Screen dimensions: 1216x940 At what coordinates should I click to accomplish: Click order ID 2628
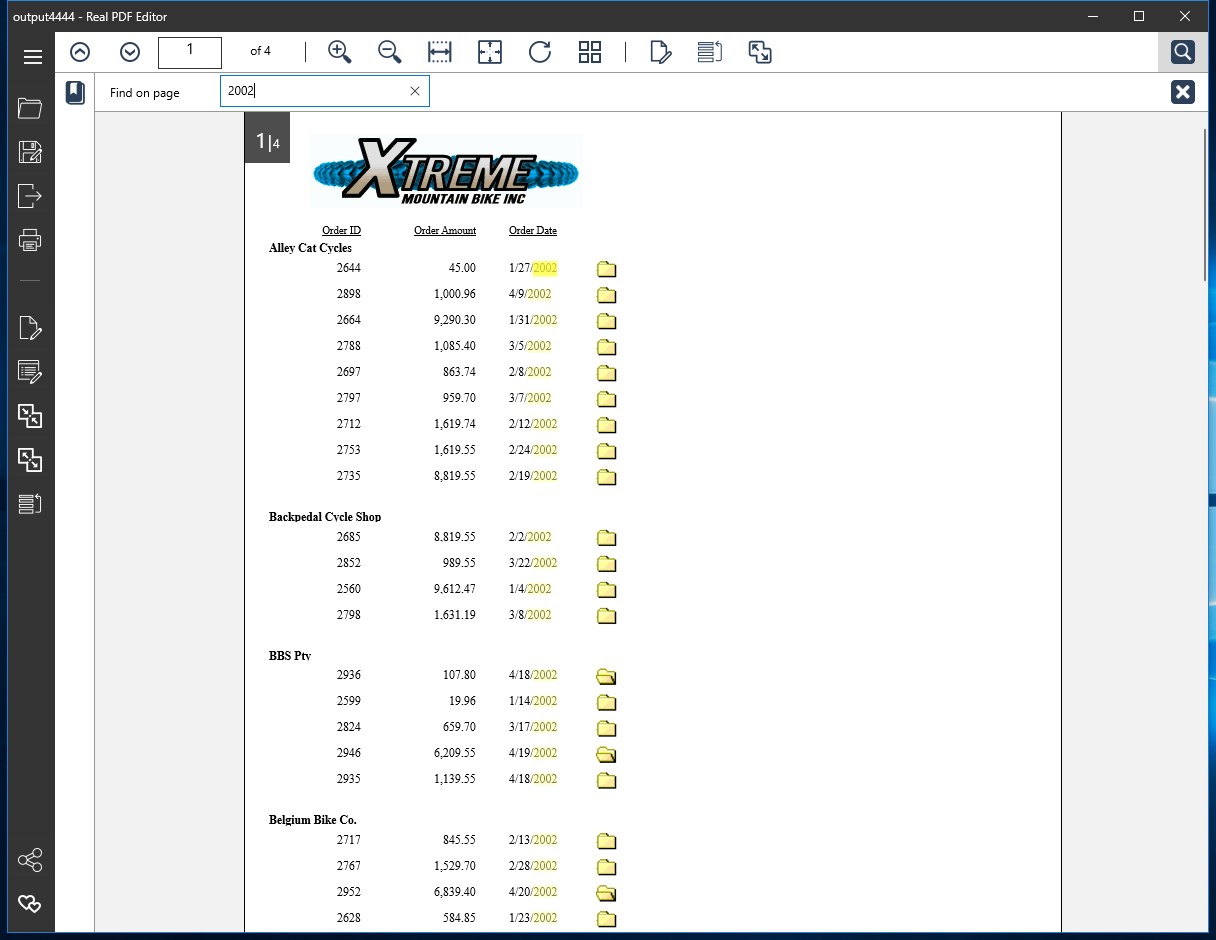click(x=349, y=918)
